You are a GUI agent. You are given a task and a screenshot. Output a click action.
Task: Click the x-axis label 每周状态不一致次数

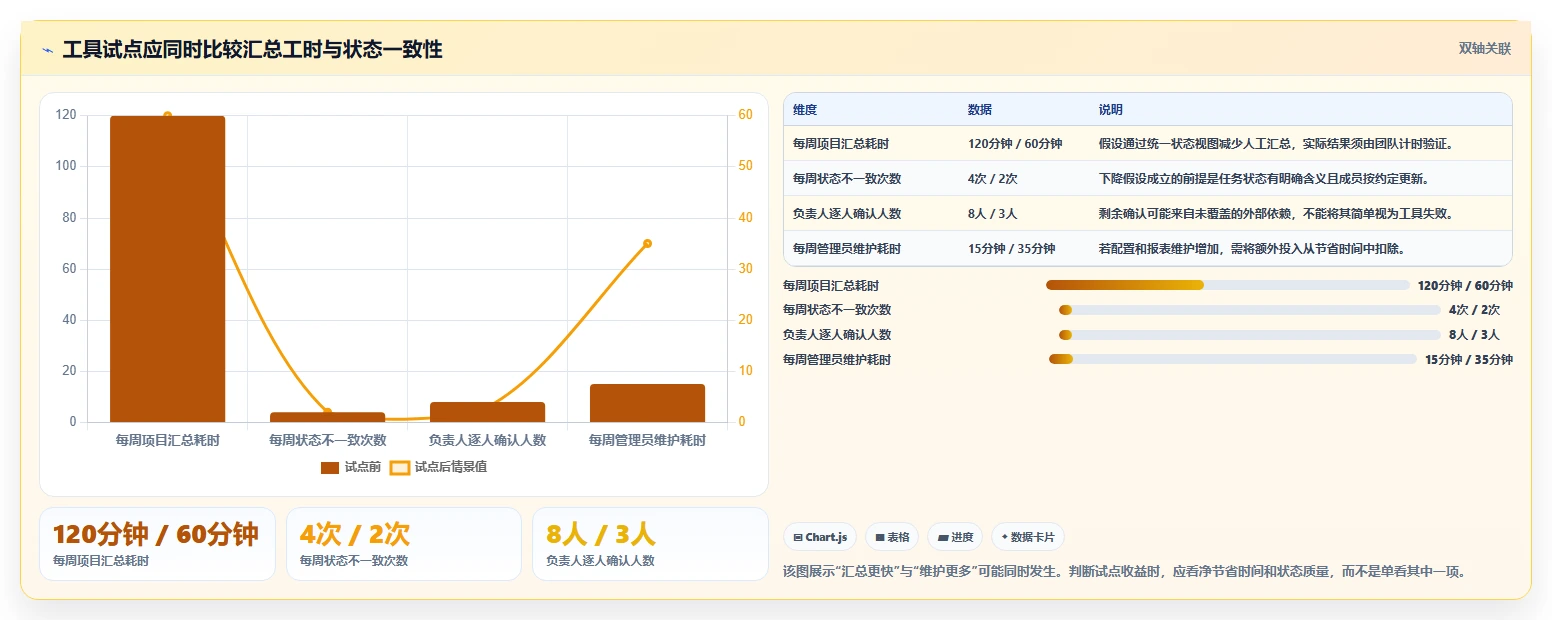coord(327,440)
